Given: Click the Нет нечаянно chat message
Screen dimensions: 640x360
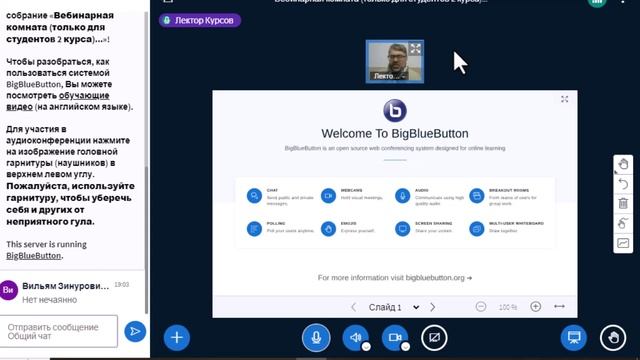Looking at the screenshot, I should pyautogui.click(x=49, y=300).
